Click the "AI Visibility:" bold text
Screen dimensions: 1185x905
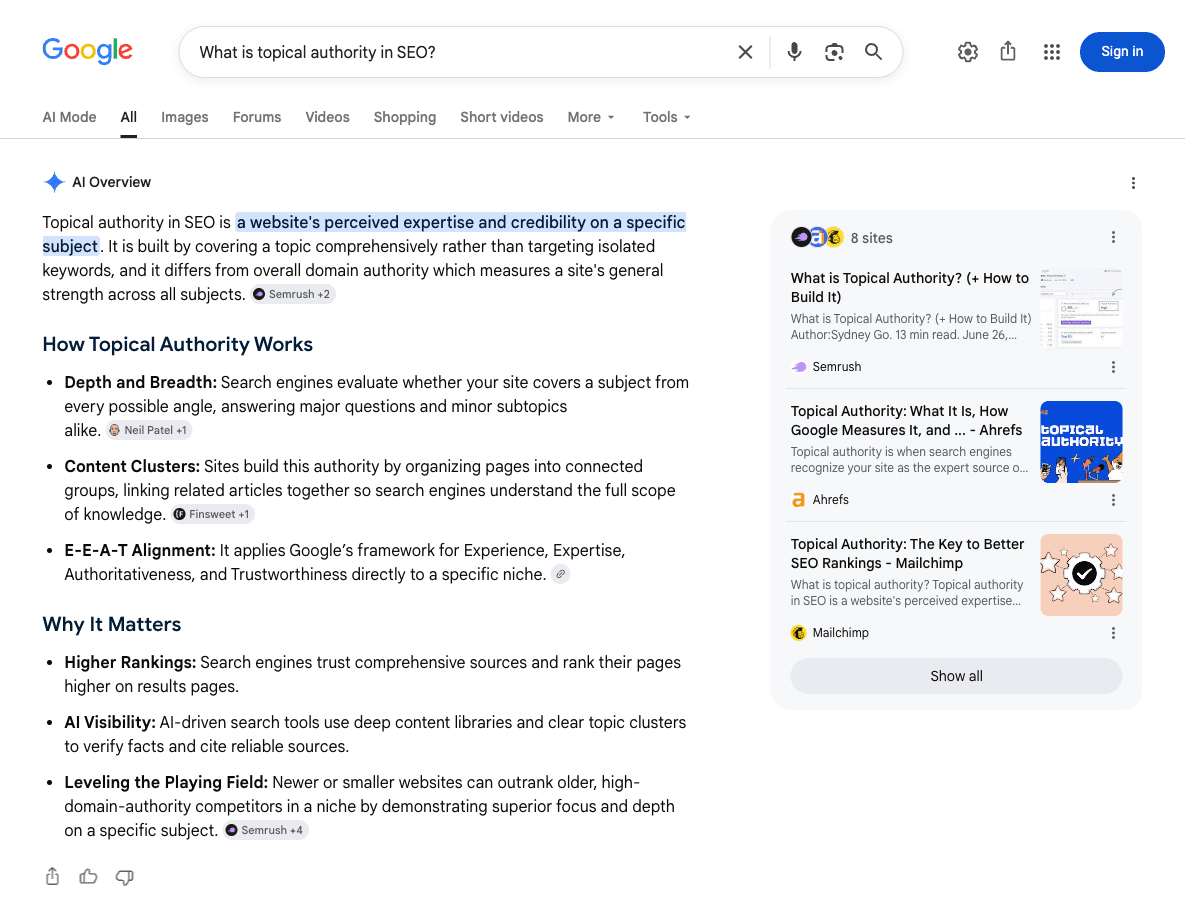(110, 721)
